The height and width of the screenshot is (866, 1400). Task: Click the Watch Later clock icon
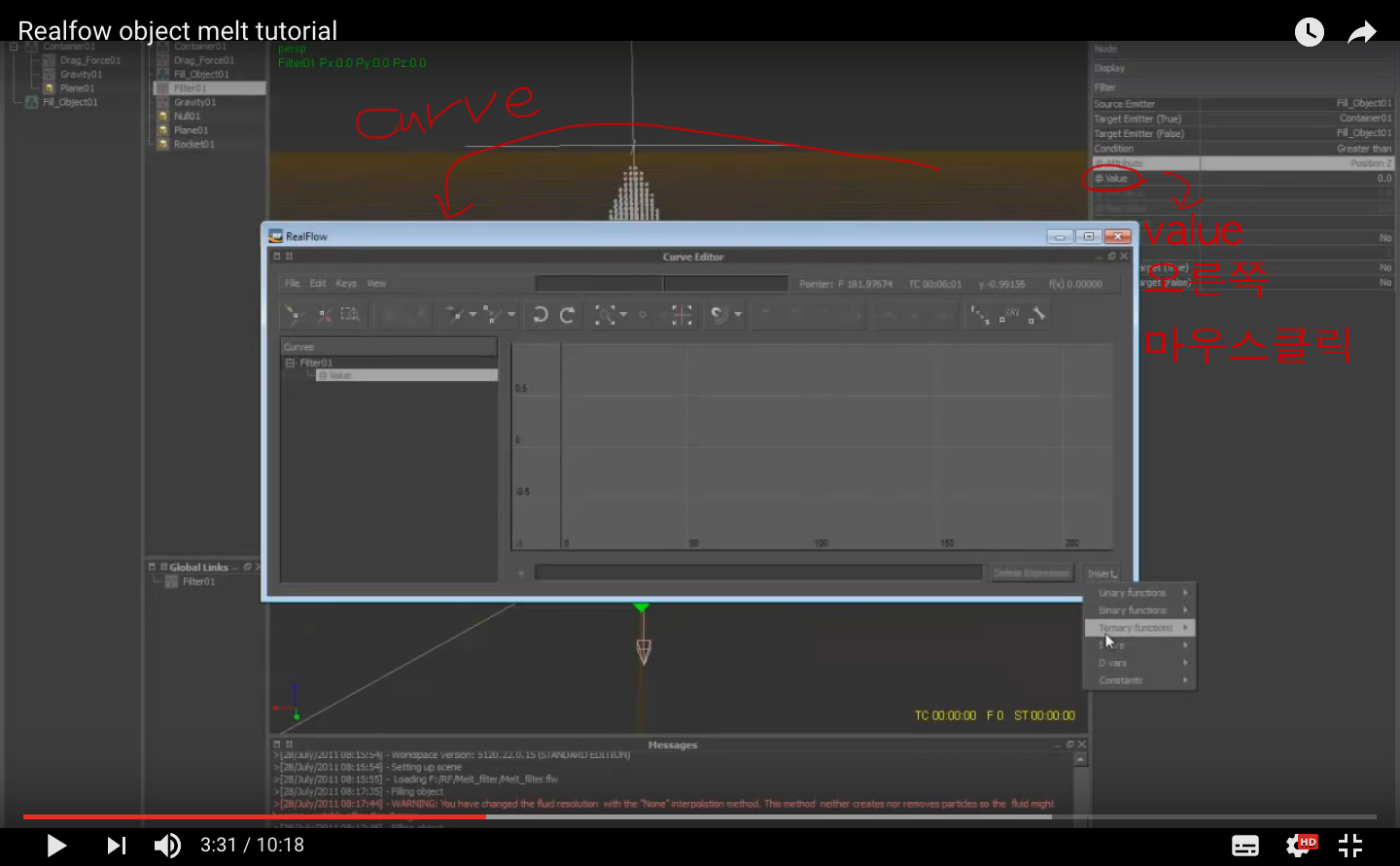(x=1310, y=32)
